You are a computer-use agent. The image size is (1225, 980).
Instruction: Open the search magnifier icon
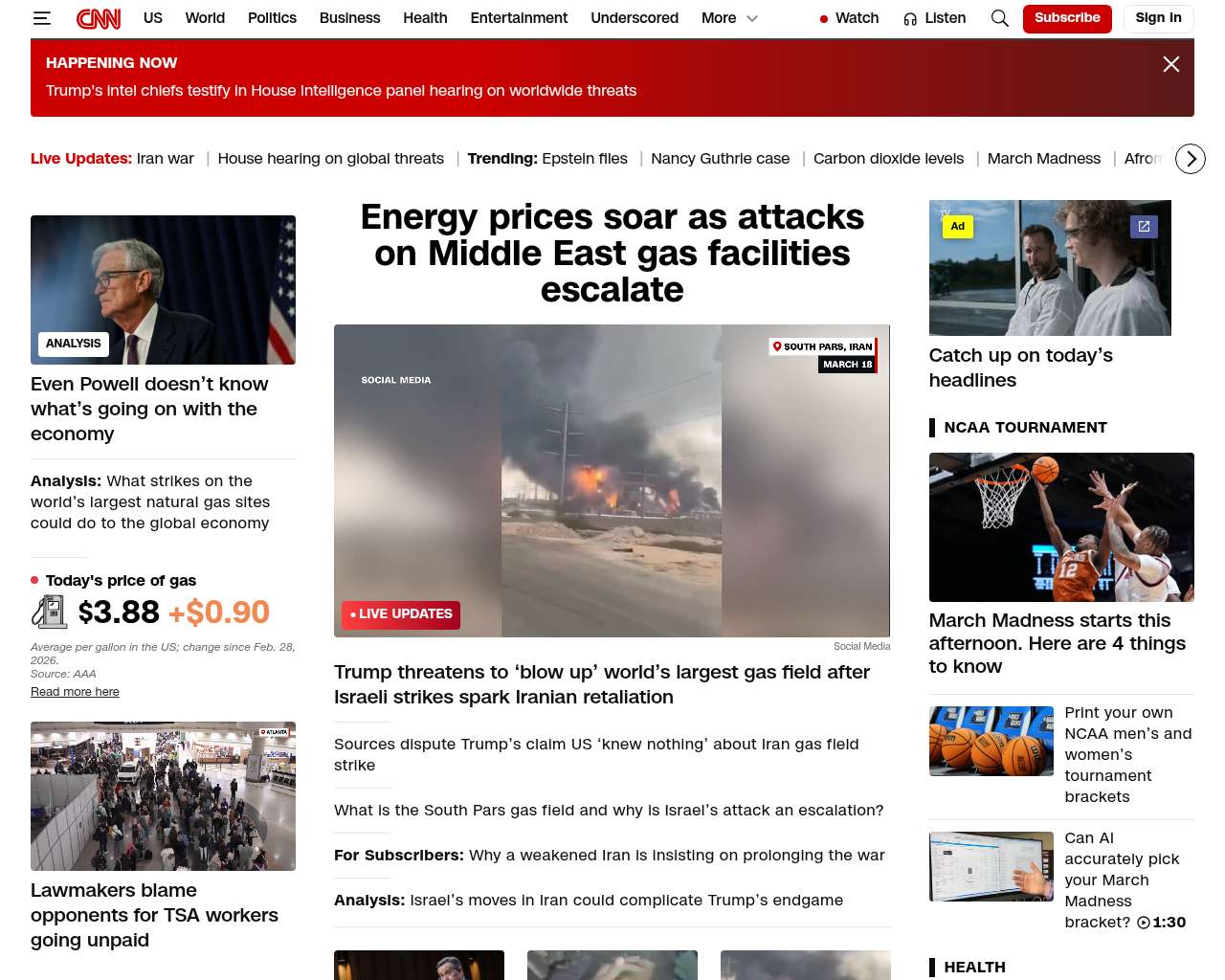point(999,18)
